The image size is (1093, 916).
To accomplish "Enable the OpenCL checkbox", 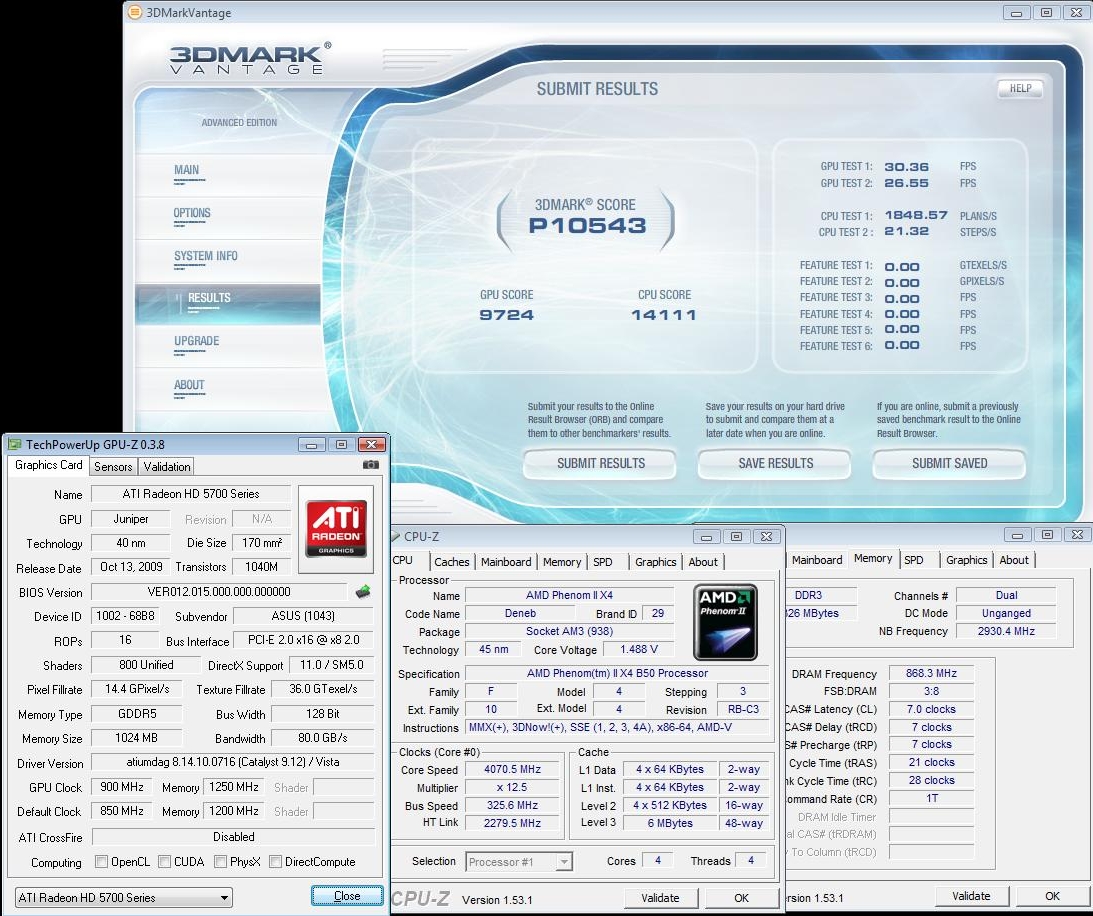I will (x=101, y=862).
